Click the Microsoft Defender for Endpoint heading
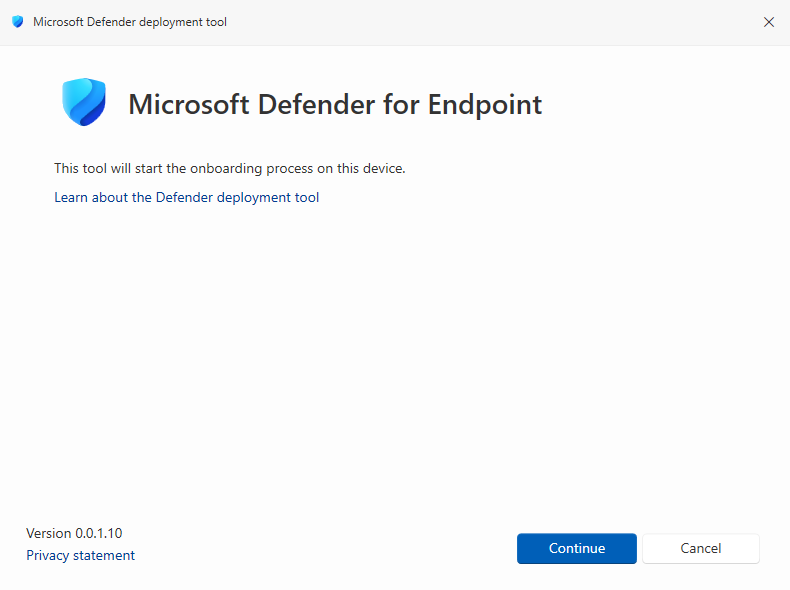This screenshot has width=790, height=590. (x=335, y=104)
